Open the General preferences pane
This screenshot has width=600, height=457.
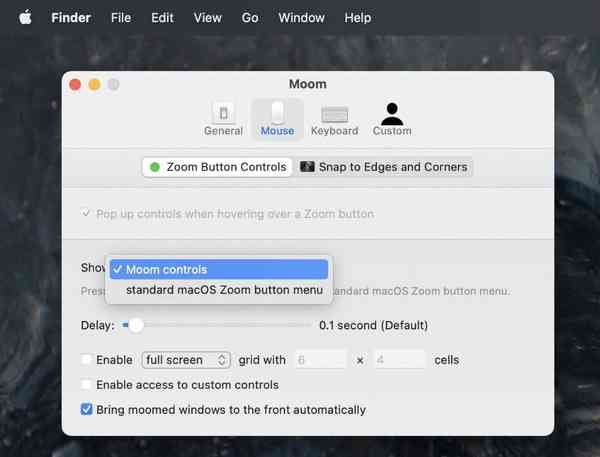(x=223, y=119)
